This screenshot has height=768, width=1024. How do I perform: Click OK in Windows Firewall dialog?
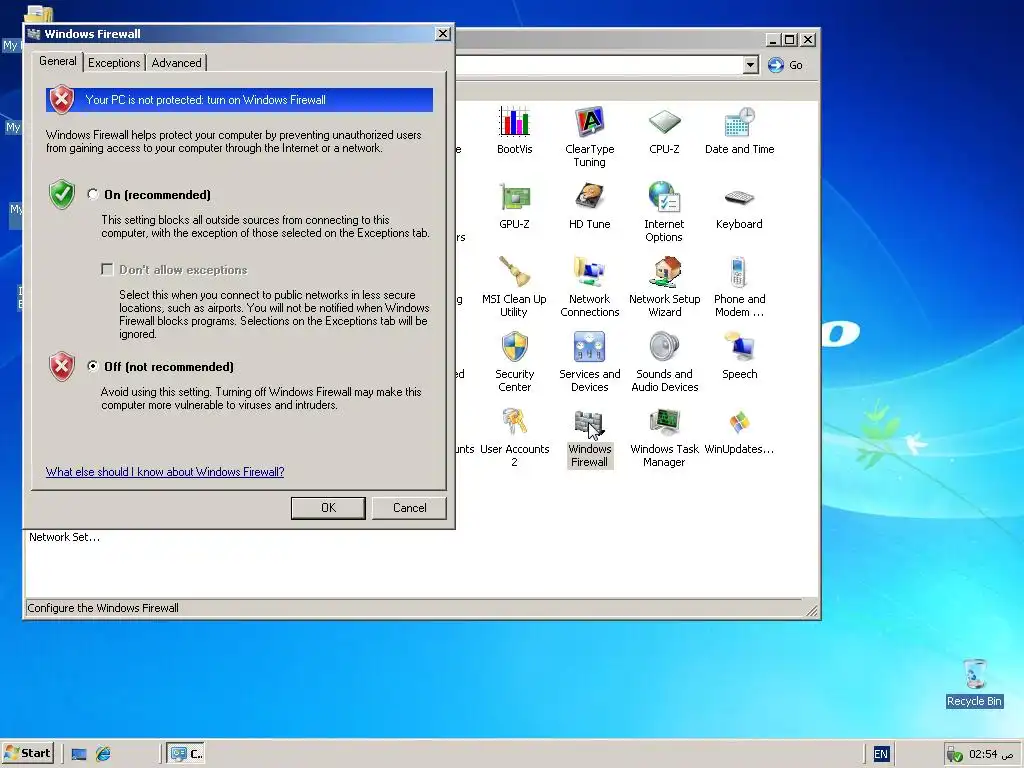click(328, 508)
